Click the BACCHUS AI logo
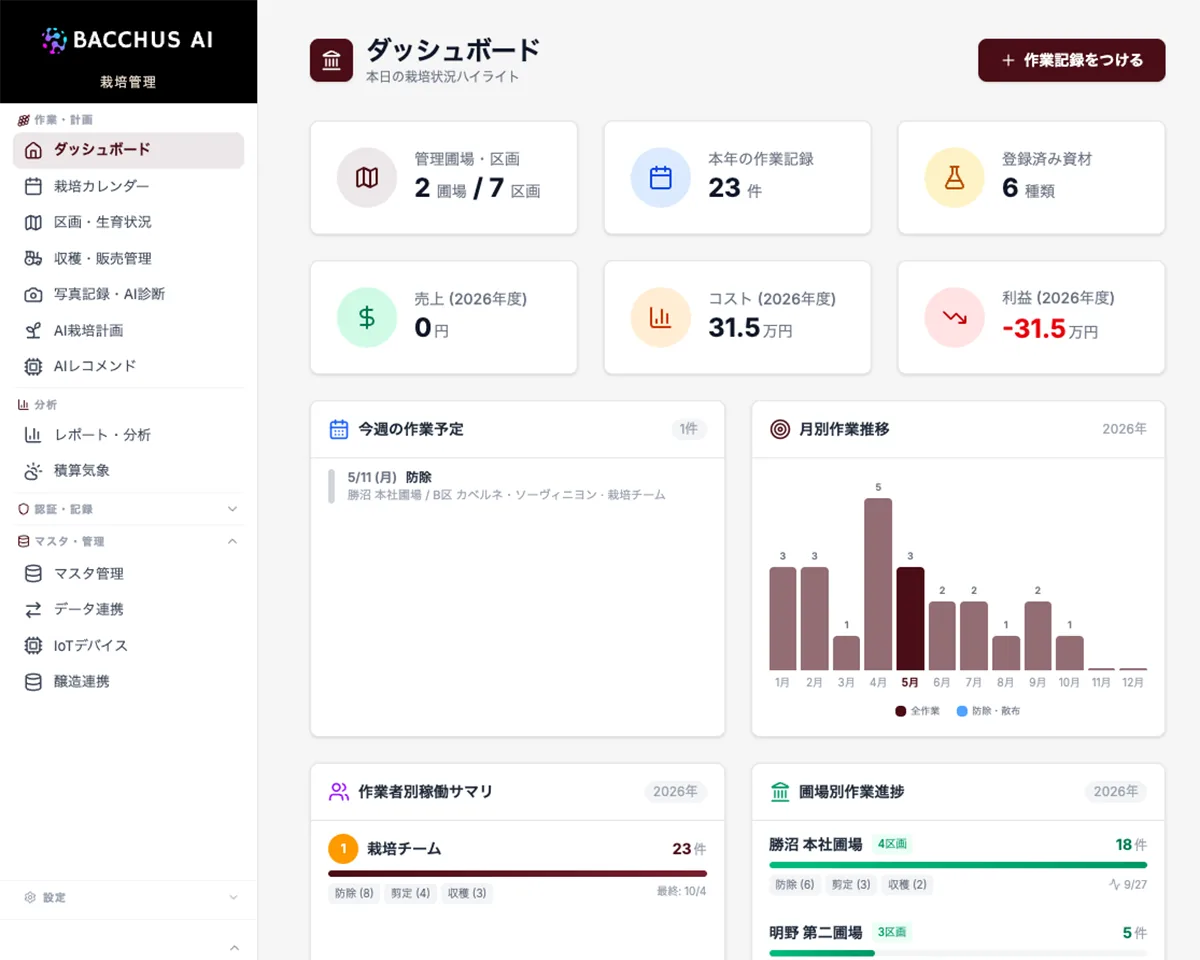 click(128, 40)
